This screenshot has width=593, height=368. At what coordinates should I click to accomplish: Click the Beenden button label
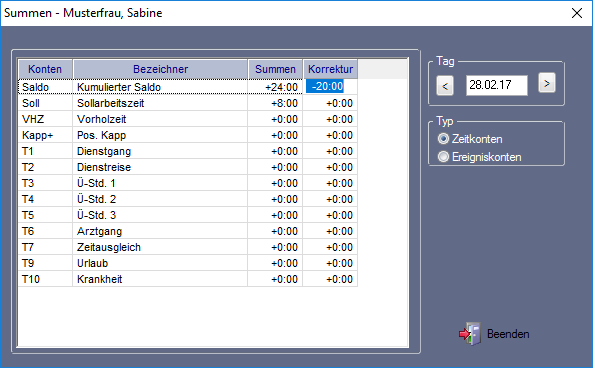point(508,334)
